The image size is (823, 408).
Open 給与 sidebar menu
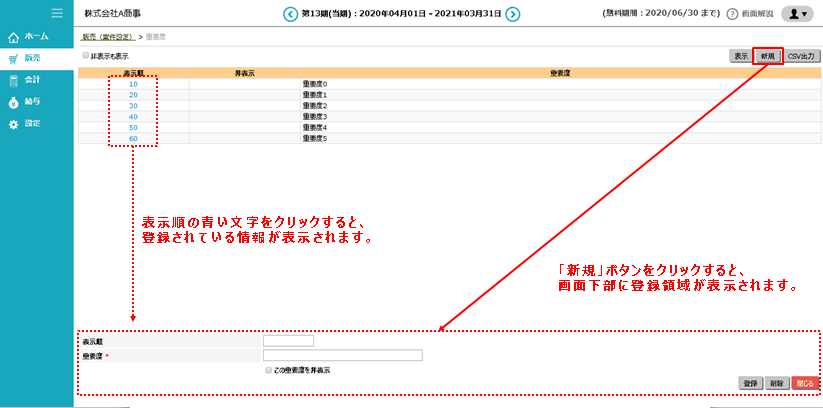(x=37, y=102)
